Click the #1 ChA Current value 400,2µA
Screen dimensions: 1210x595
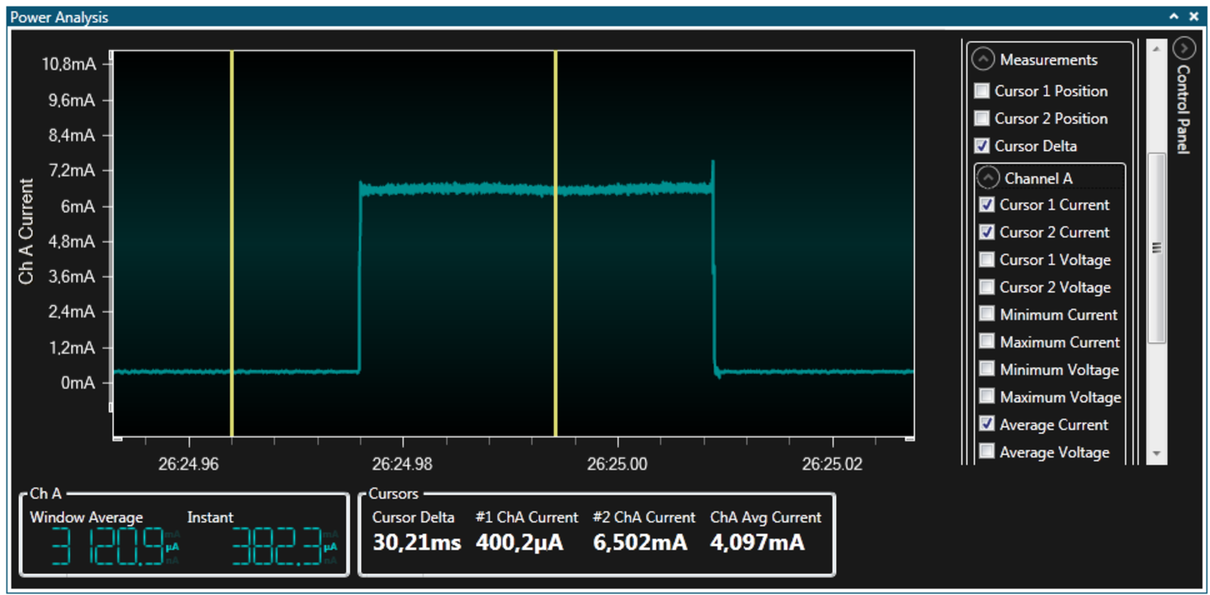(x=519, y=542)
